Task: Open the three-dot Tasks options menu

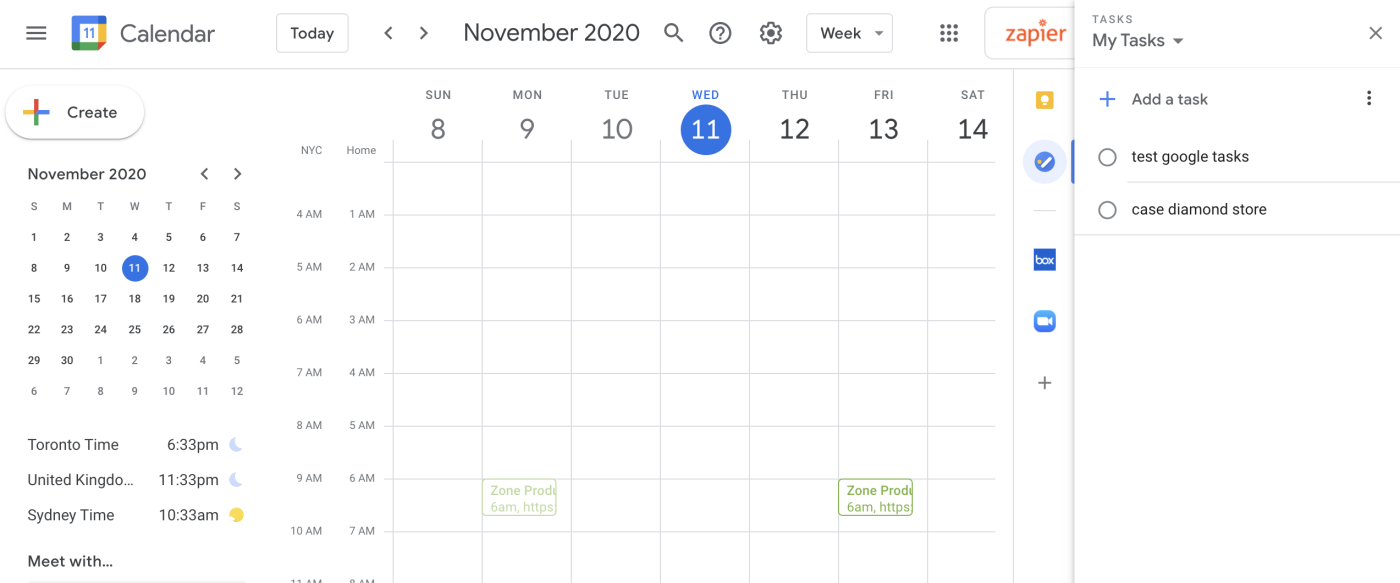Action: click(x=1369, y=98)
